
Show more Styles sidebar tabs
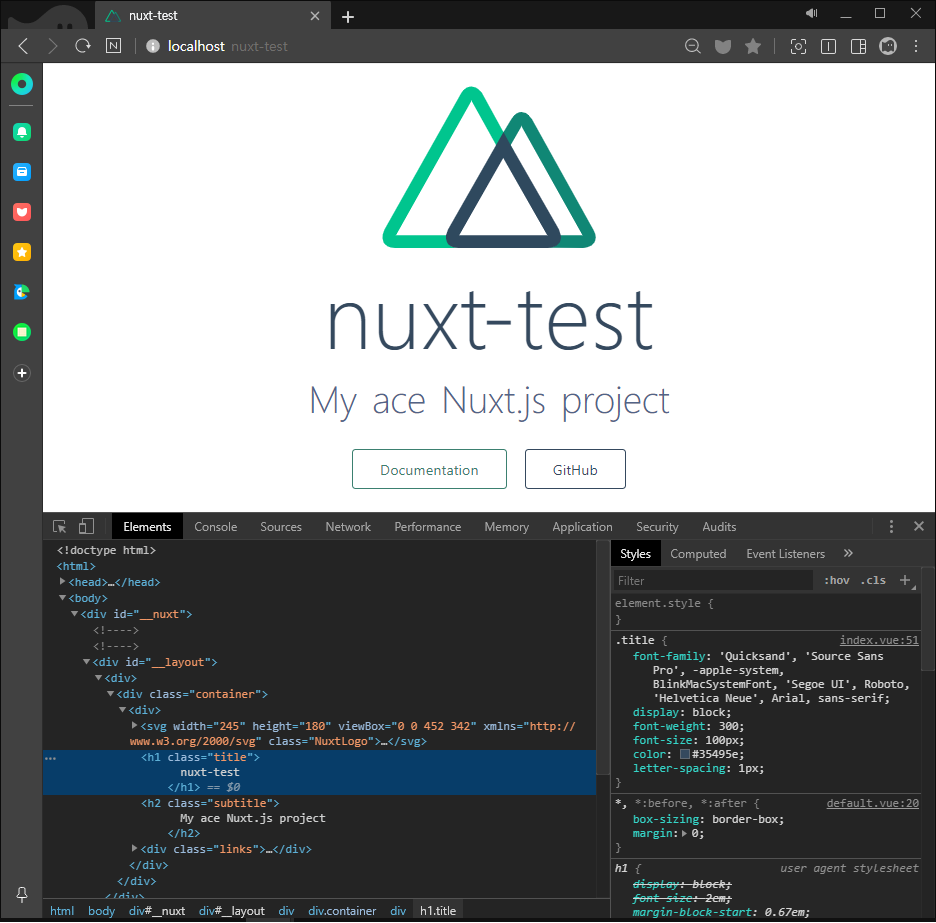[848, 553]
